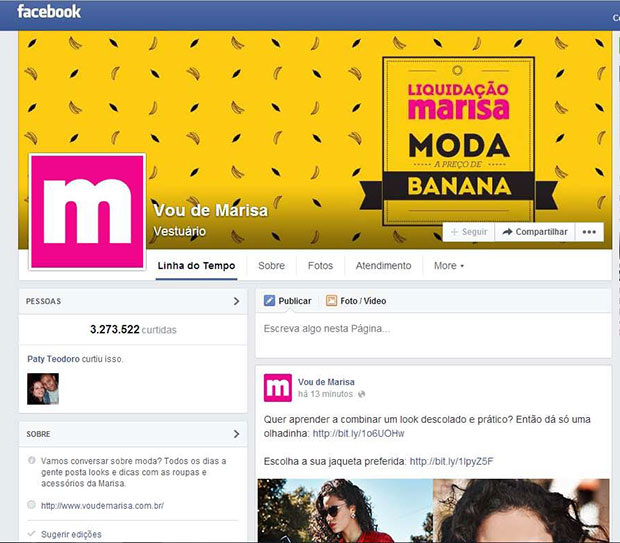Image resolution: width=620 pixels, height=543 pixels.
Task: Select the Foto / Video photo icon
Action: 331,301
